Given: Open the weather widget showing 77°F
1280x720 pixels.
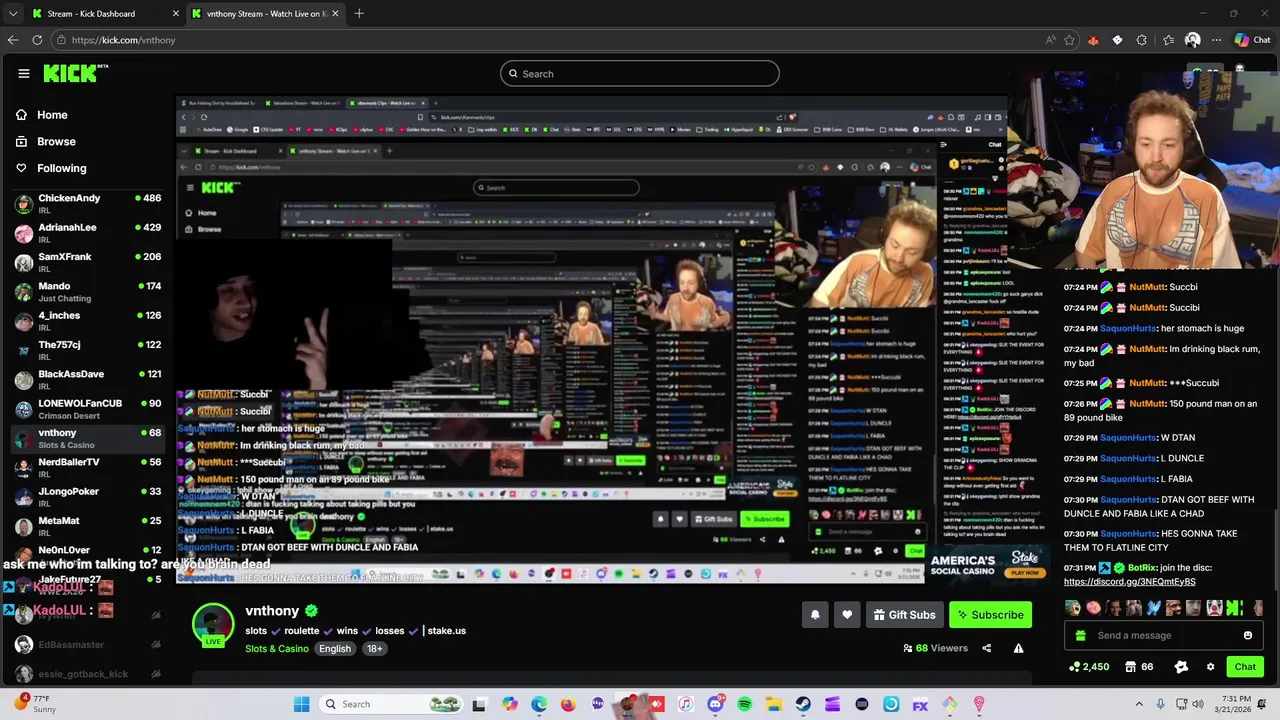Looking at the screenshot, I should 36,704.
